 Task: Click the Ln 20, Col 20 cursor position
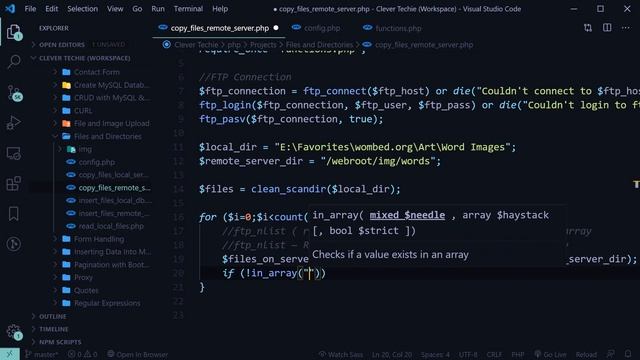(391, 354)
